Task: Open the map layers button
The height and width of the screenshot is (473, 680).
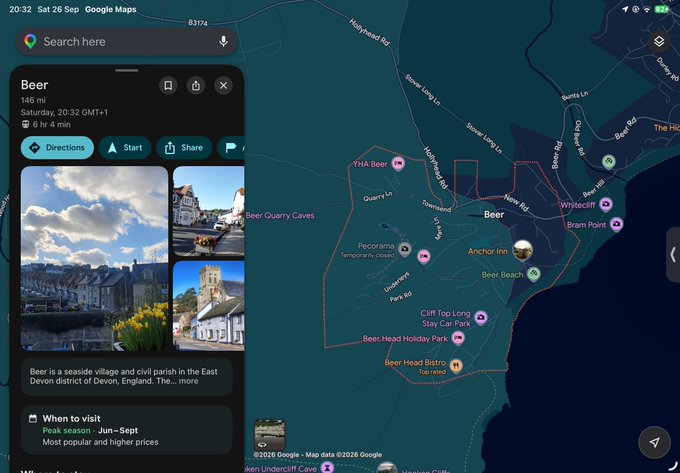Action: pos(659,42)
